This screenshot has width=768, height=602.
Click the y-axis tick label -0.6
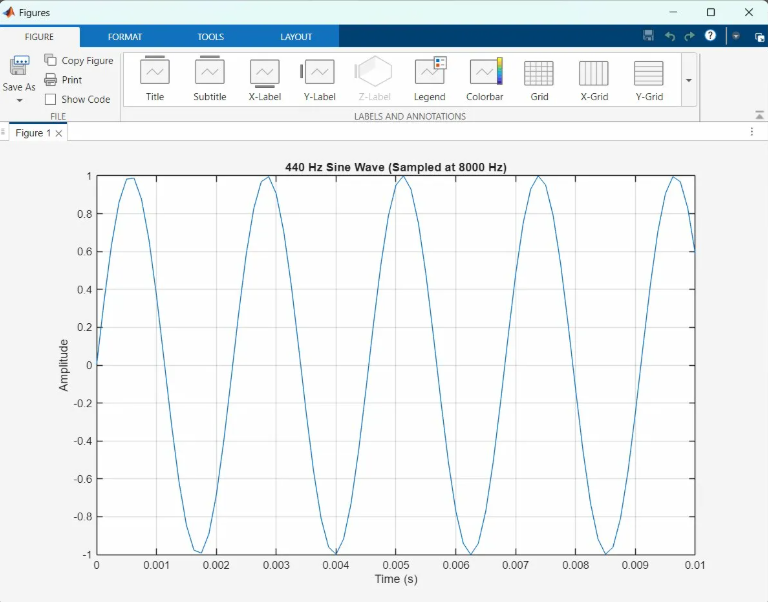82,479
